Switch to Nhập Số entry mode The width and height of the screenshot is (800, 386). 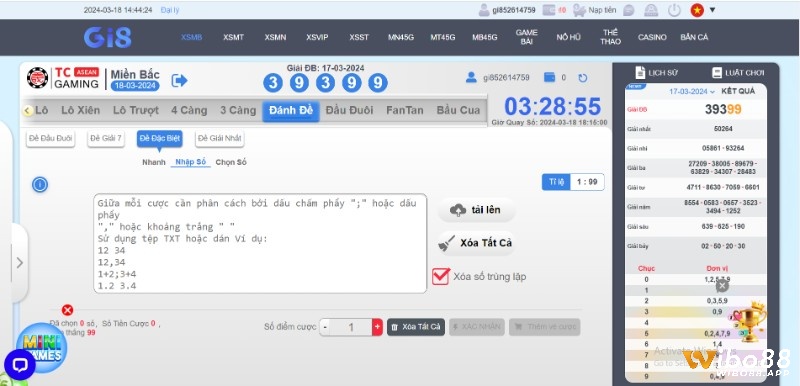(x=191, y=162)
